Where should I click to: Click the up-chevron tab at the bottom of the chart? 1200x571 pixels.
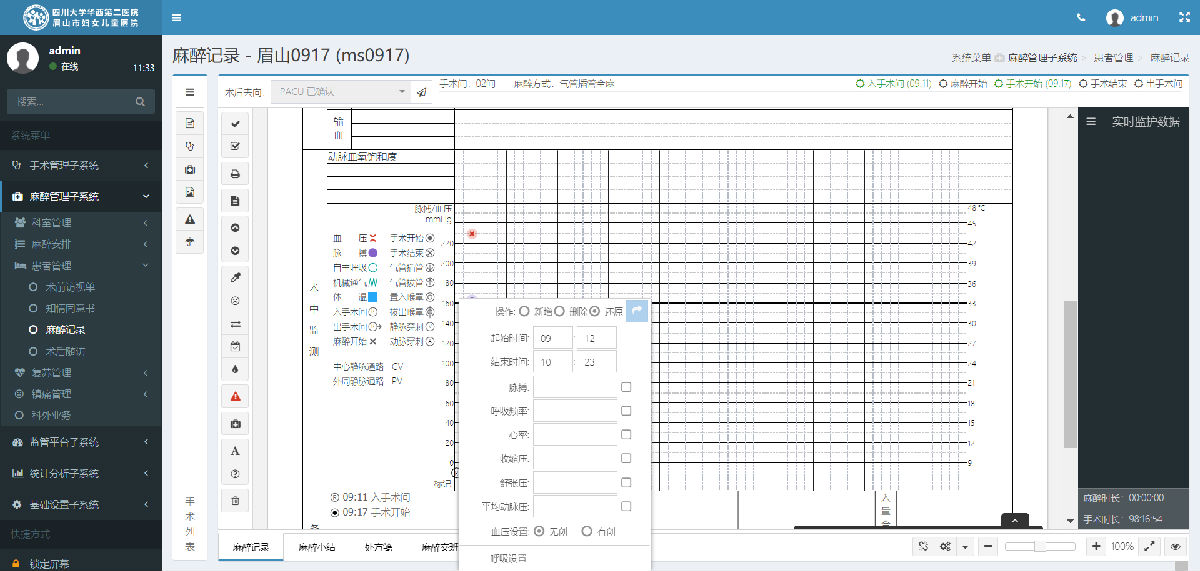click(x=1015, y=521)
